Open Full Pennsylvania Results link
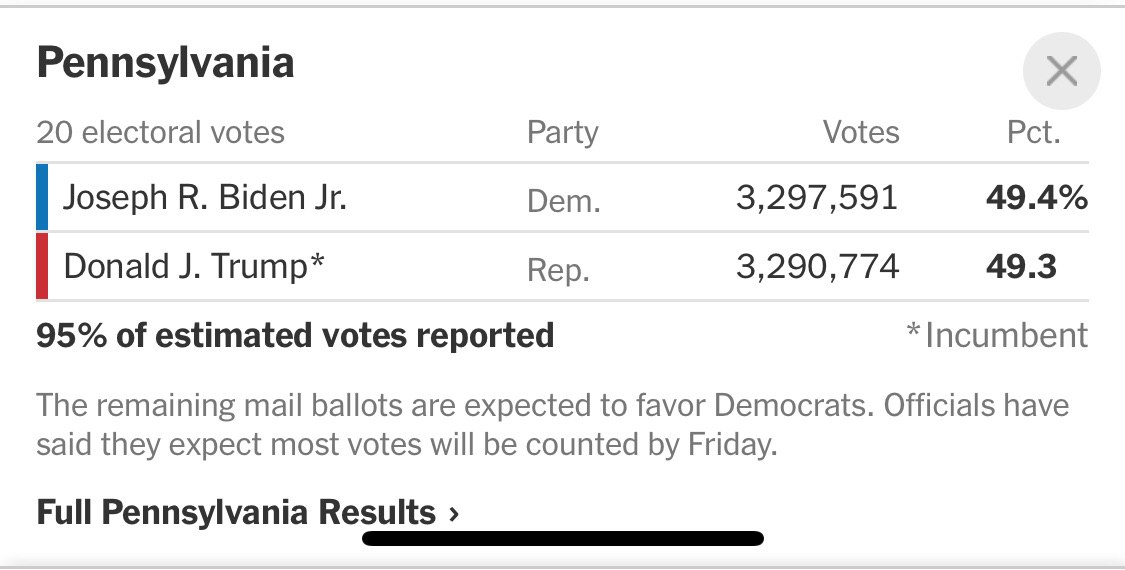Image resolution: width=1125 pixels, height=570 pixels. point(247,513)
